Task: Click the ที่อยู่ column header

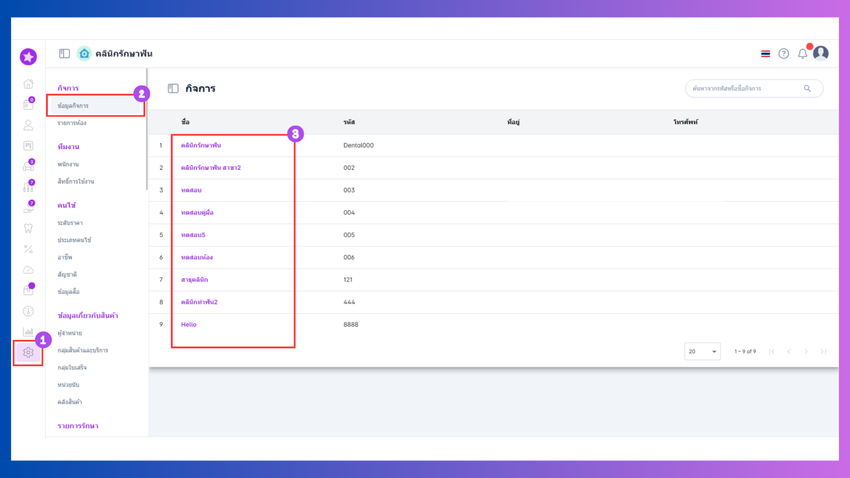Action: coord(513,122)
